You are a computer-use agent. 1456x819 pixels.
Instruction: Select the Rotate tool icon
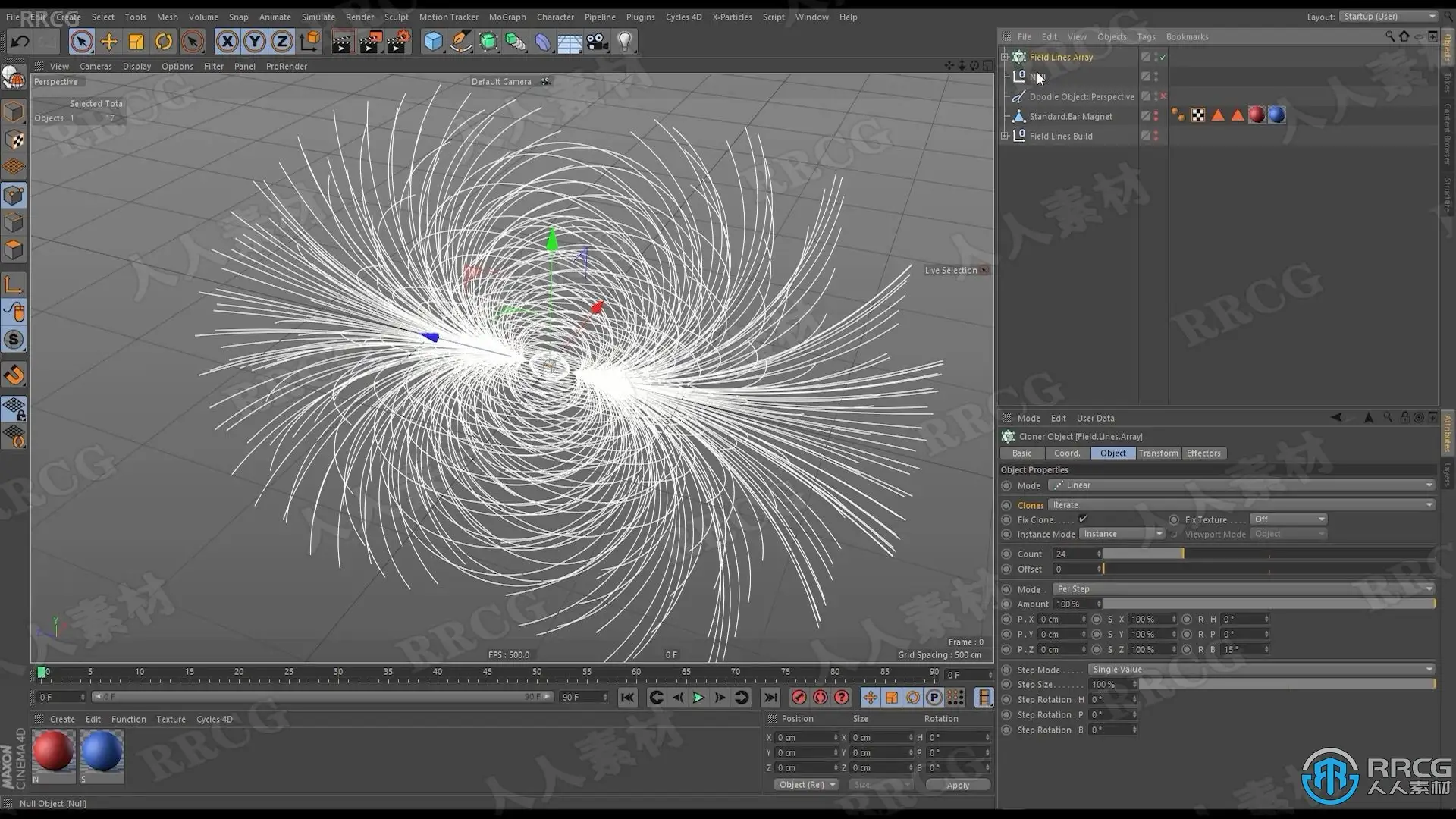[164, 42]
